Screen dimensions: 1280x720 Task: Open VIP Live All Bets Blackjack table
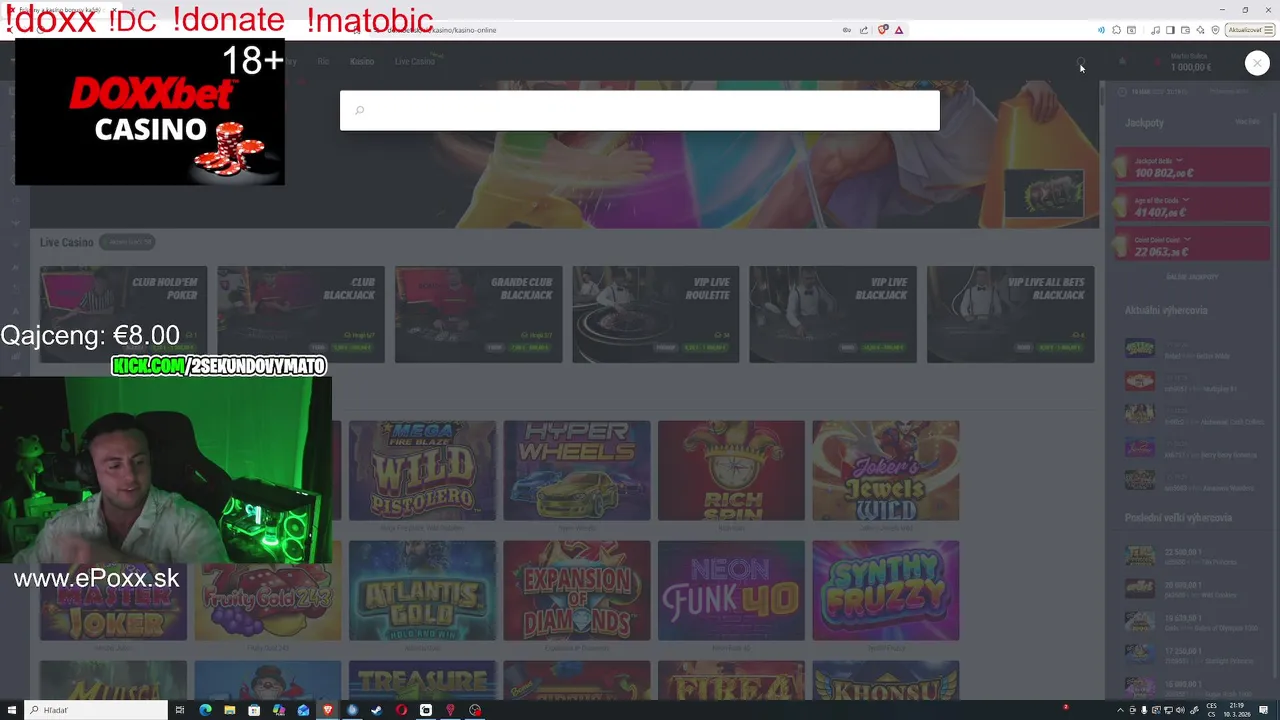coord(1010,314)
